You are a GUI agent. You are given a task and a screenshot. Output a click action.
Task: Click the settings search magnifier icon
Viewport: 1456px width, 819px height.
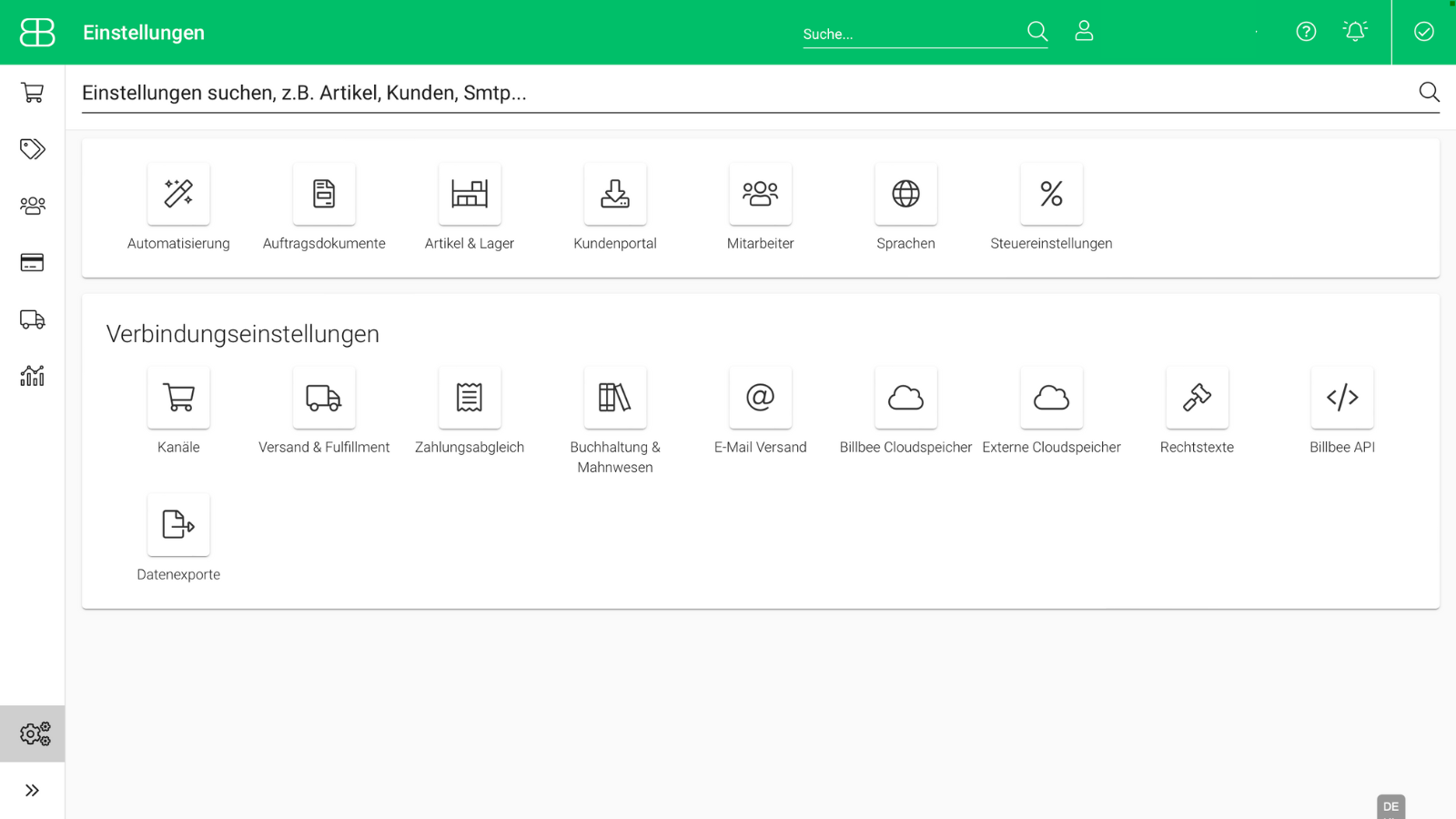click(x=1429, y=92)
